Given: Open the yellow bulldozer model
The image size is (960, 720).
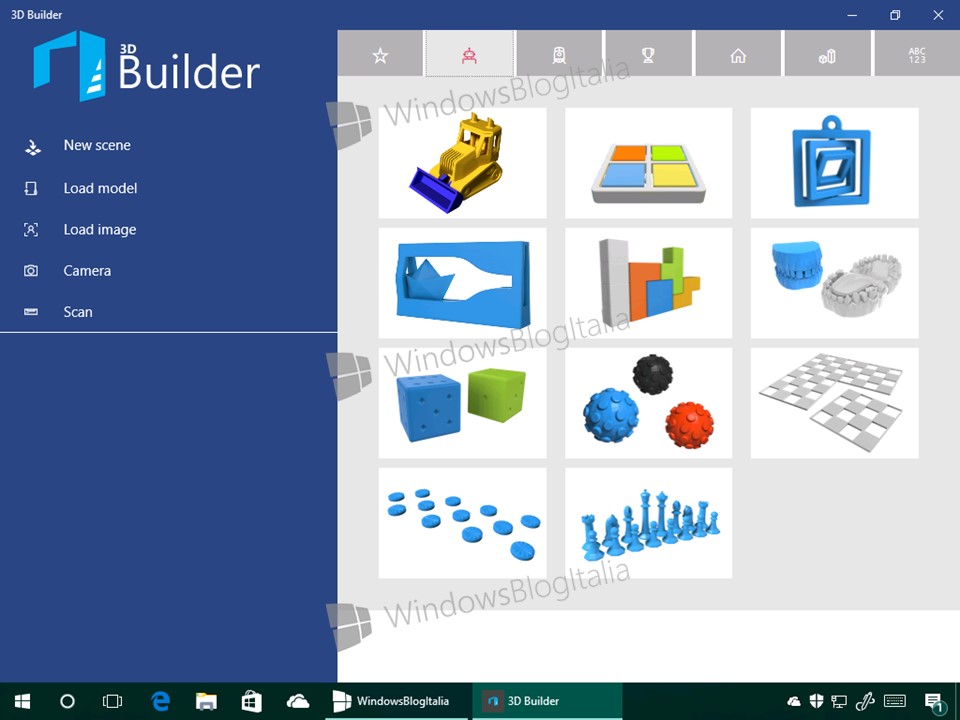Looking at the screenshot, I should pos(462,163).
